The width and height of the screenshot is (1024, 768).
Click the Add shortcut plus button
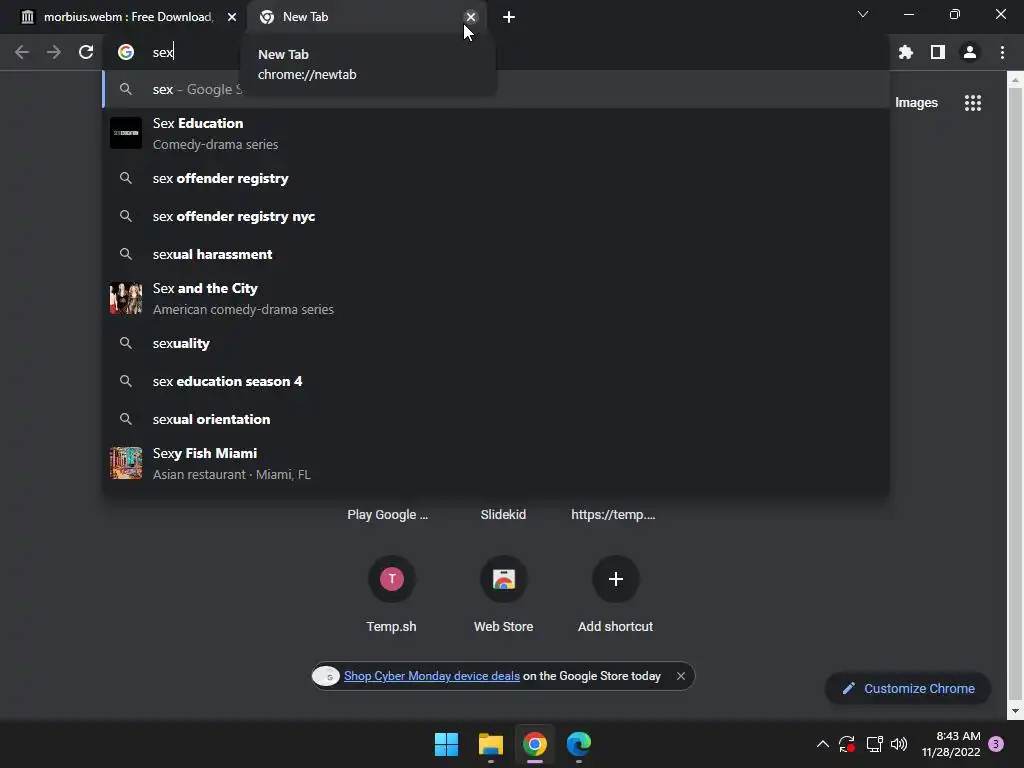(x=615, y=579)
